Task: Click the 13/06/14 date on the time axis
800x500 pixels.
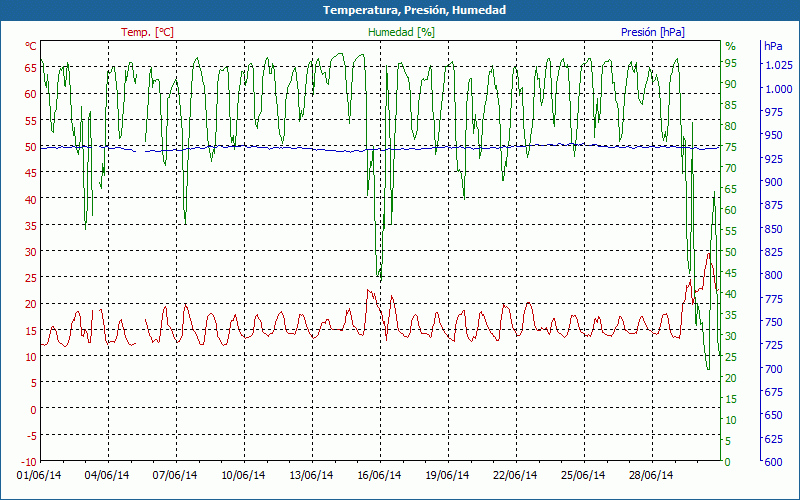Action: pos(312,476)
